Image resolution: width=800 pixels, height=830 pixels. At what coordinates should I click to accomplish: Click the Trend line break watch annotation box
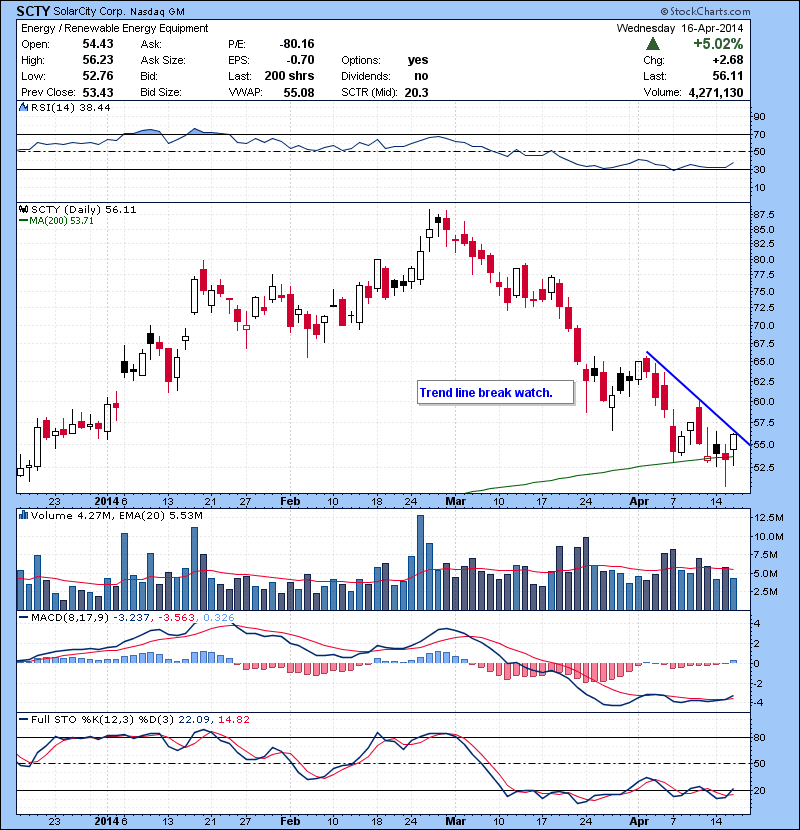(495, 393)
